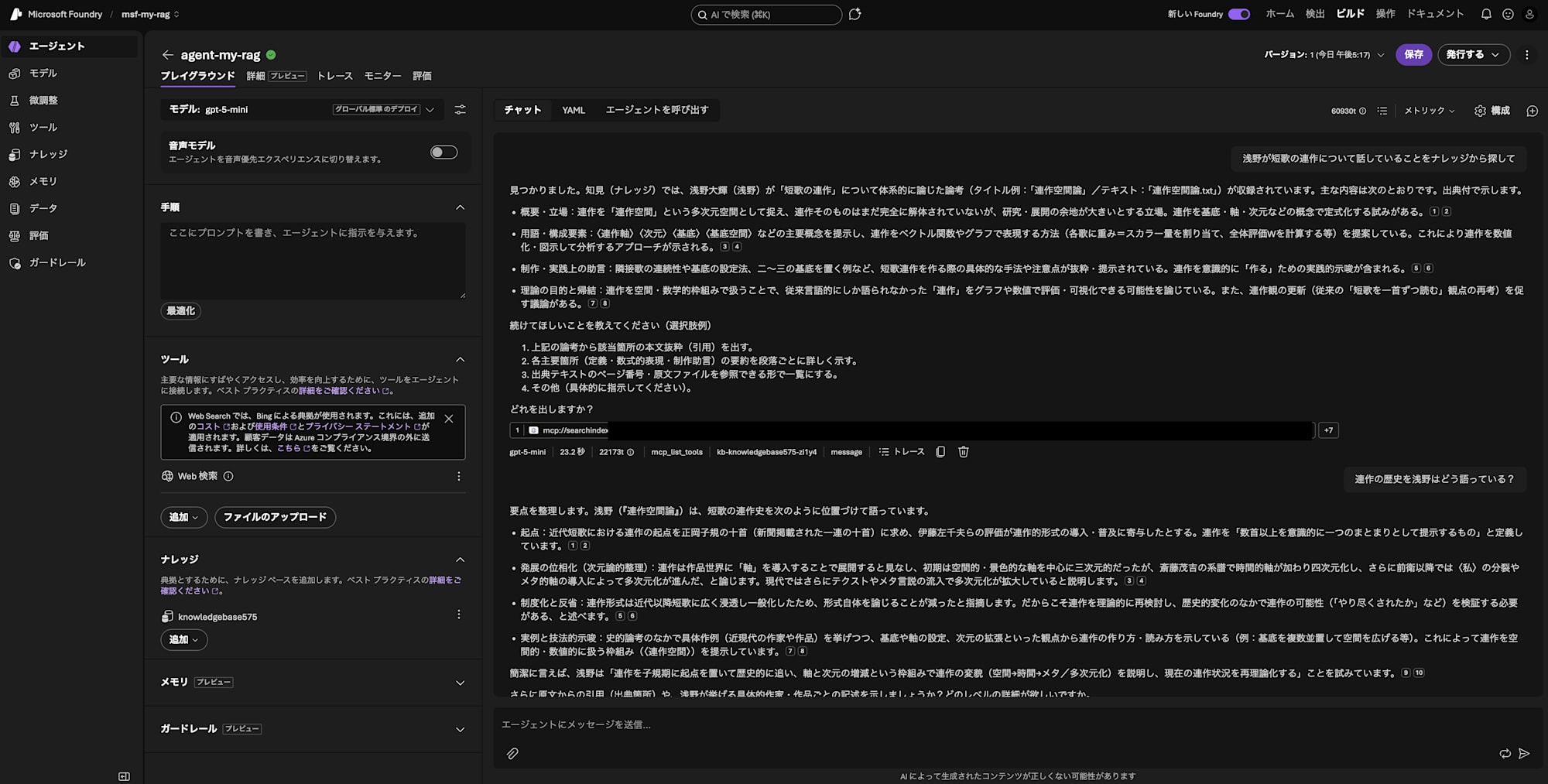Open the 構成 settings button
The width and height of the screenshot is (1548, 784).
(x=1493, y=111)
